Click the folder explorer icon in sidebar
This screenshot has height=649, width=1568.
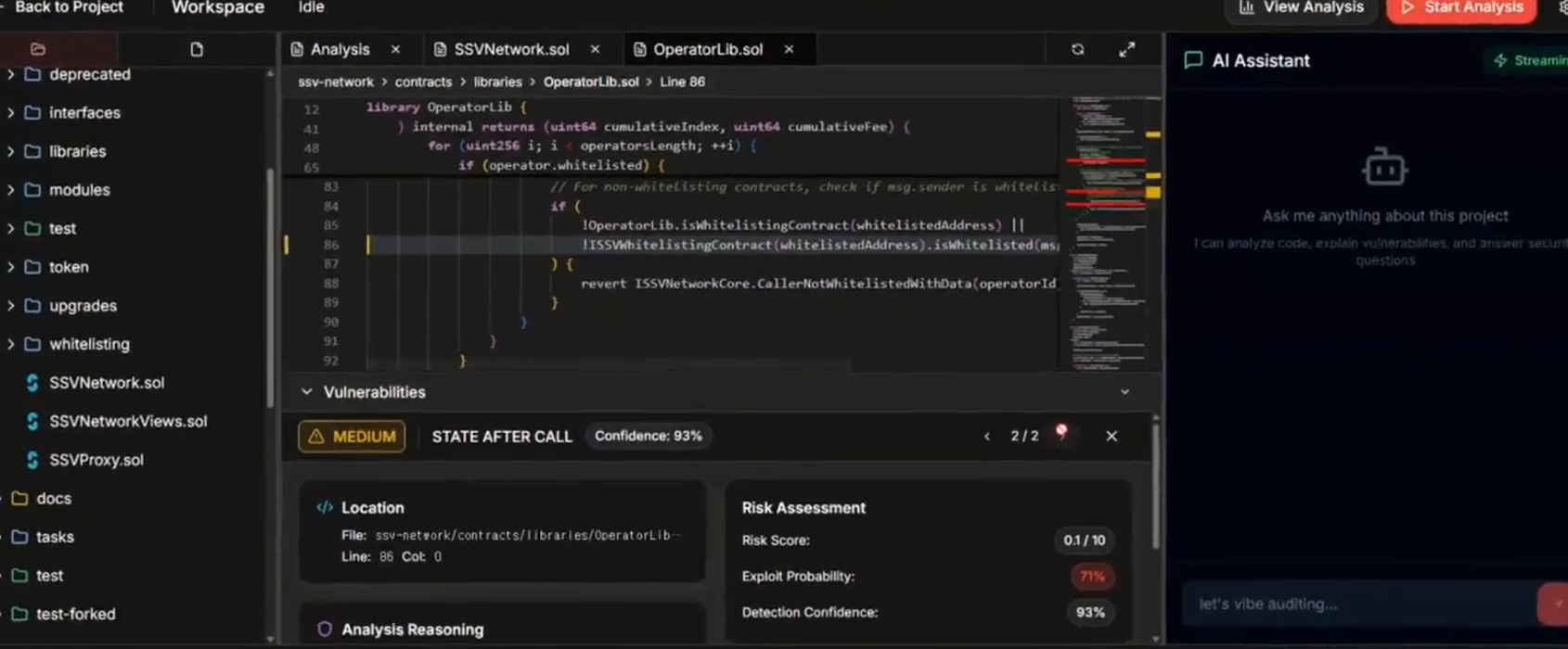38,49
